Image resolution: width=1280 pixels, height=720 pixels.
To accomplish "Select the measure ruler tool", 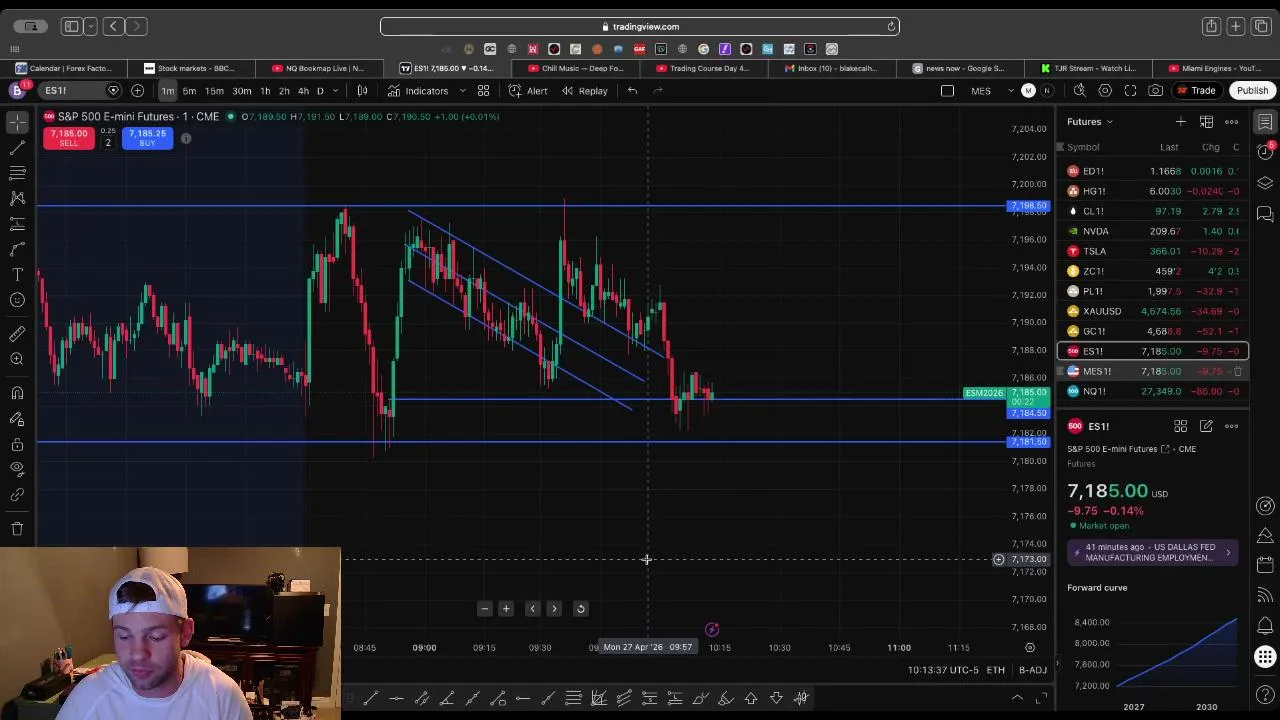I will 17,334.
